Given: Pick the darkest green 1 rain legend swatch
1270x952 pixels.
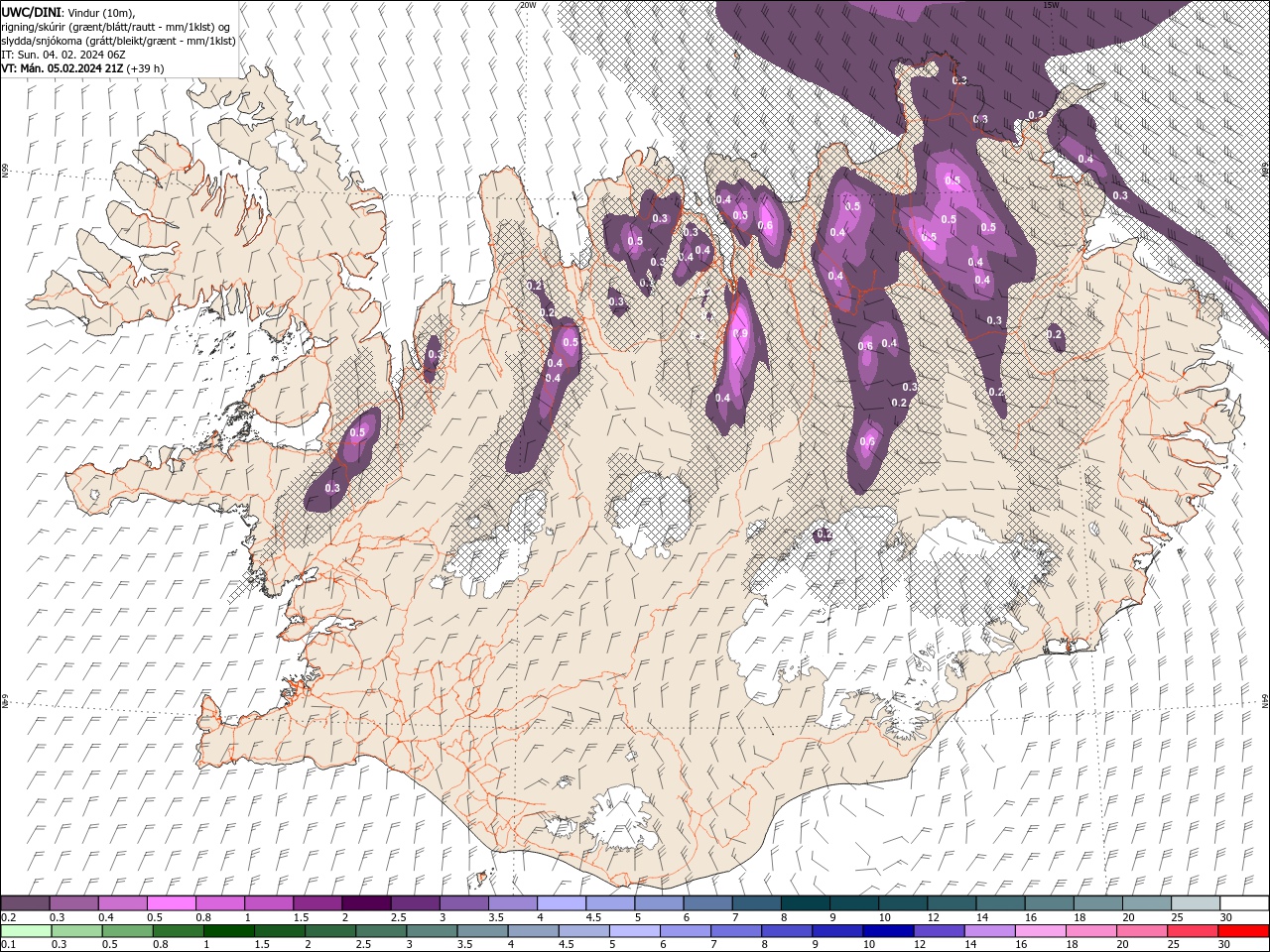Looking at the screenshot, I should click(228, 931).
